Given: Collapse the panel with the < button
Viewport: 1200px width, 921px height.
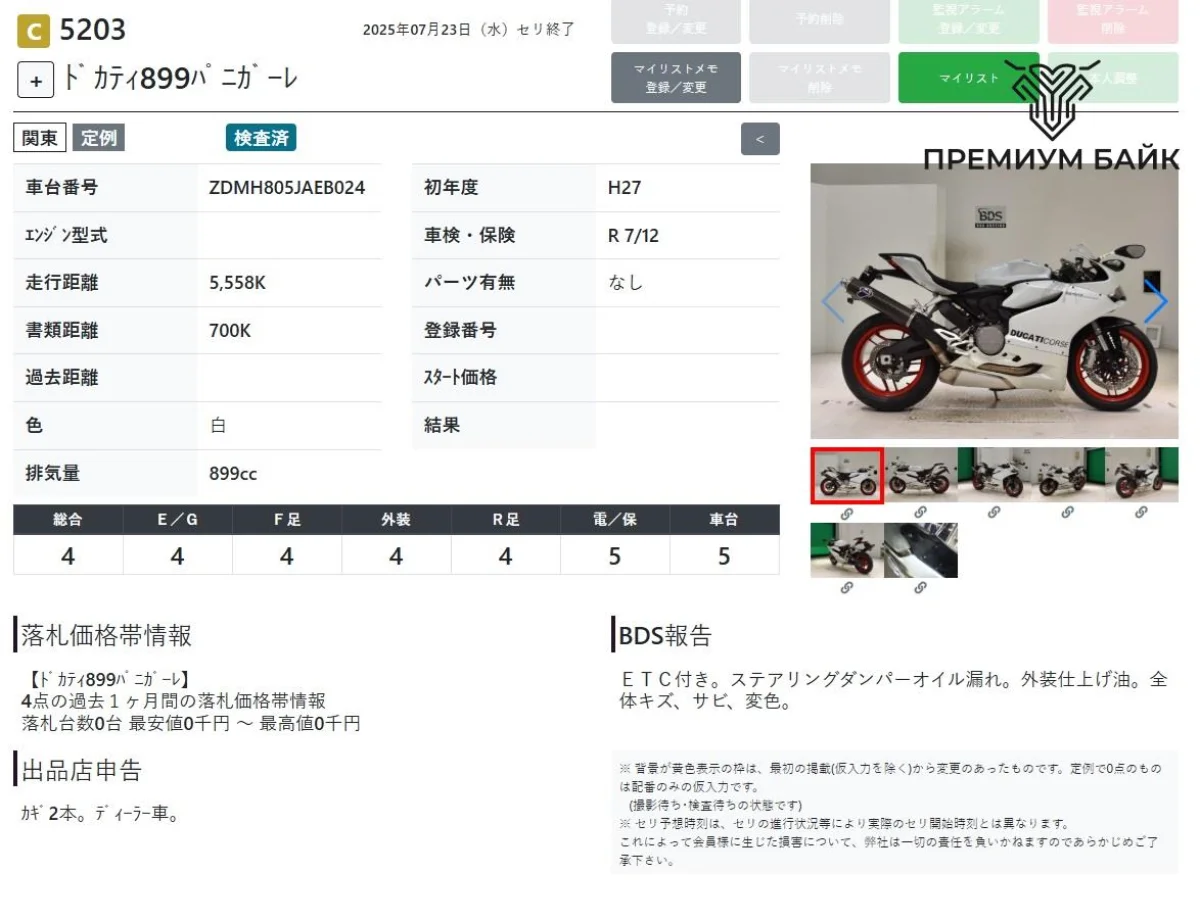Looking at the screenshot, I should tap(760, 139).
